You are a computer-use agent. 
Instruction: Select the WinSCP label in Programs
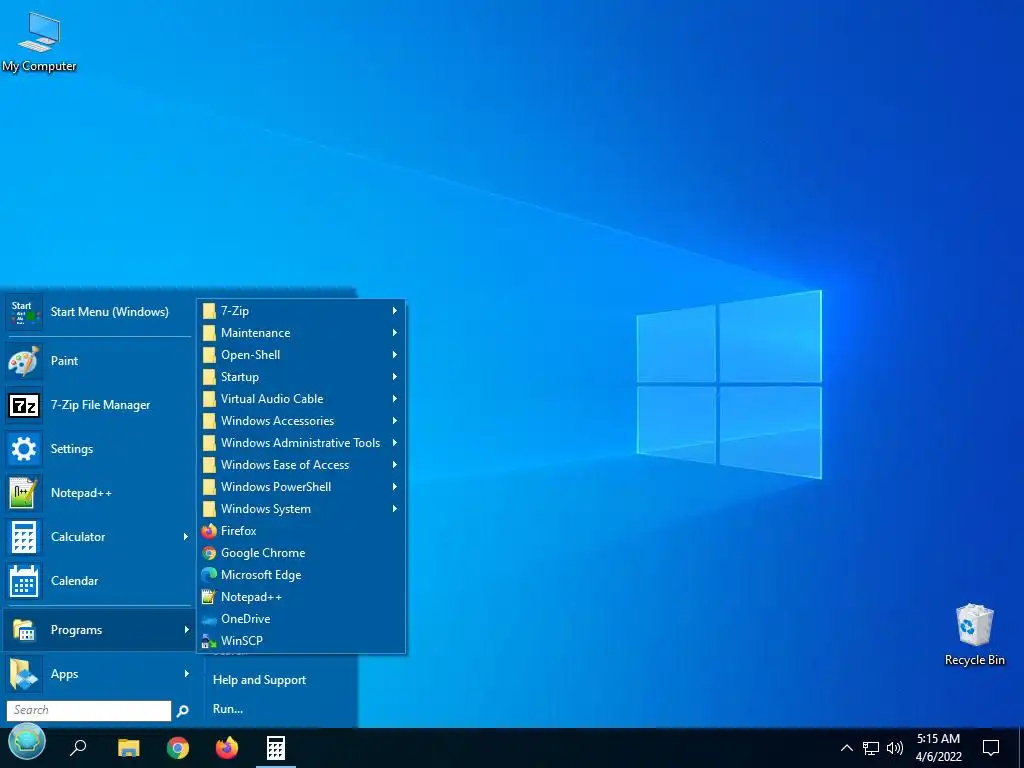242,641
